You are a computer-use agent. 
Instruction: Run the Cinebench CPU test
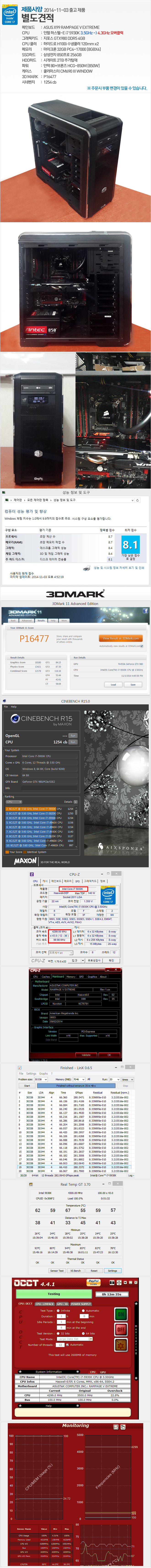73,742
